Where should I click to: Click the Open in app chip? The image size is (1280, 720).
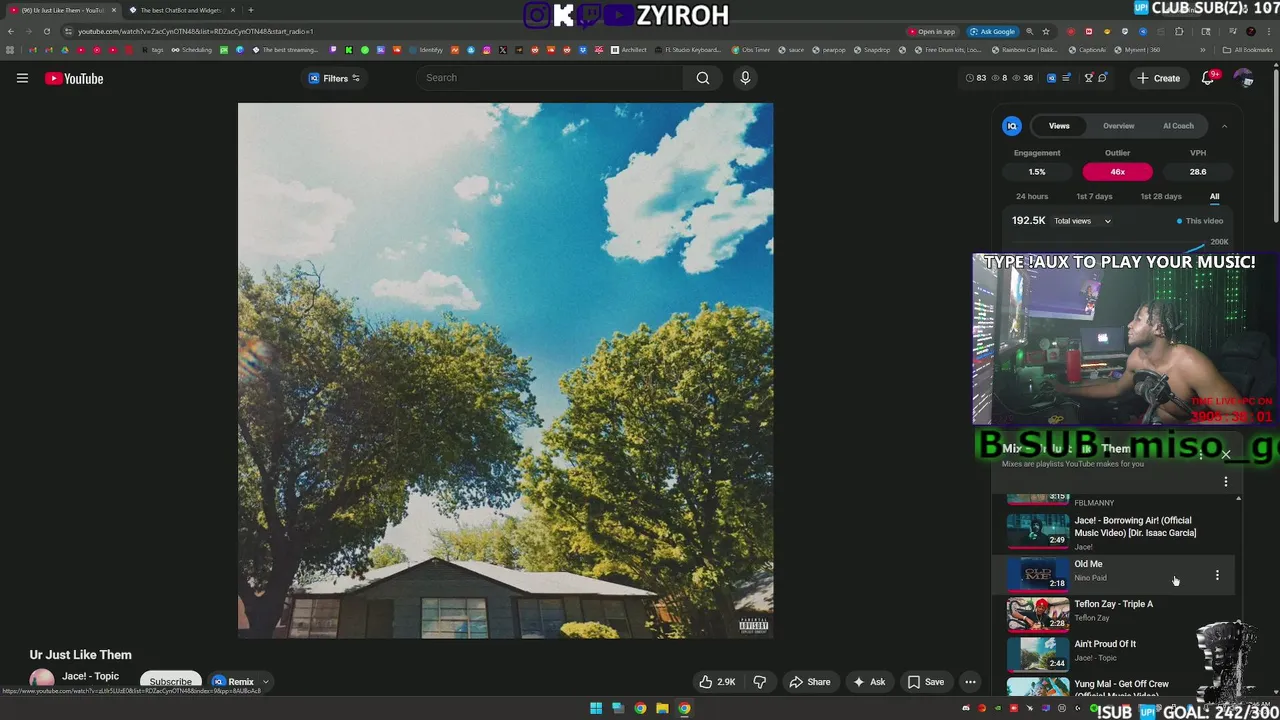click(931, 31)
